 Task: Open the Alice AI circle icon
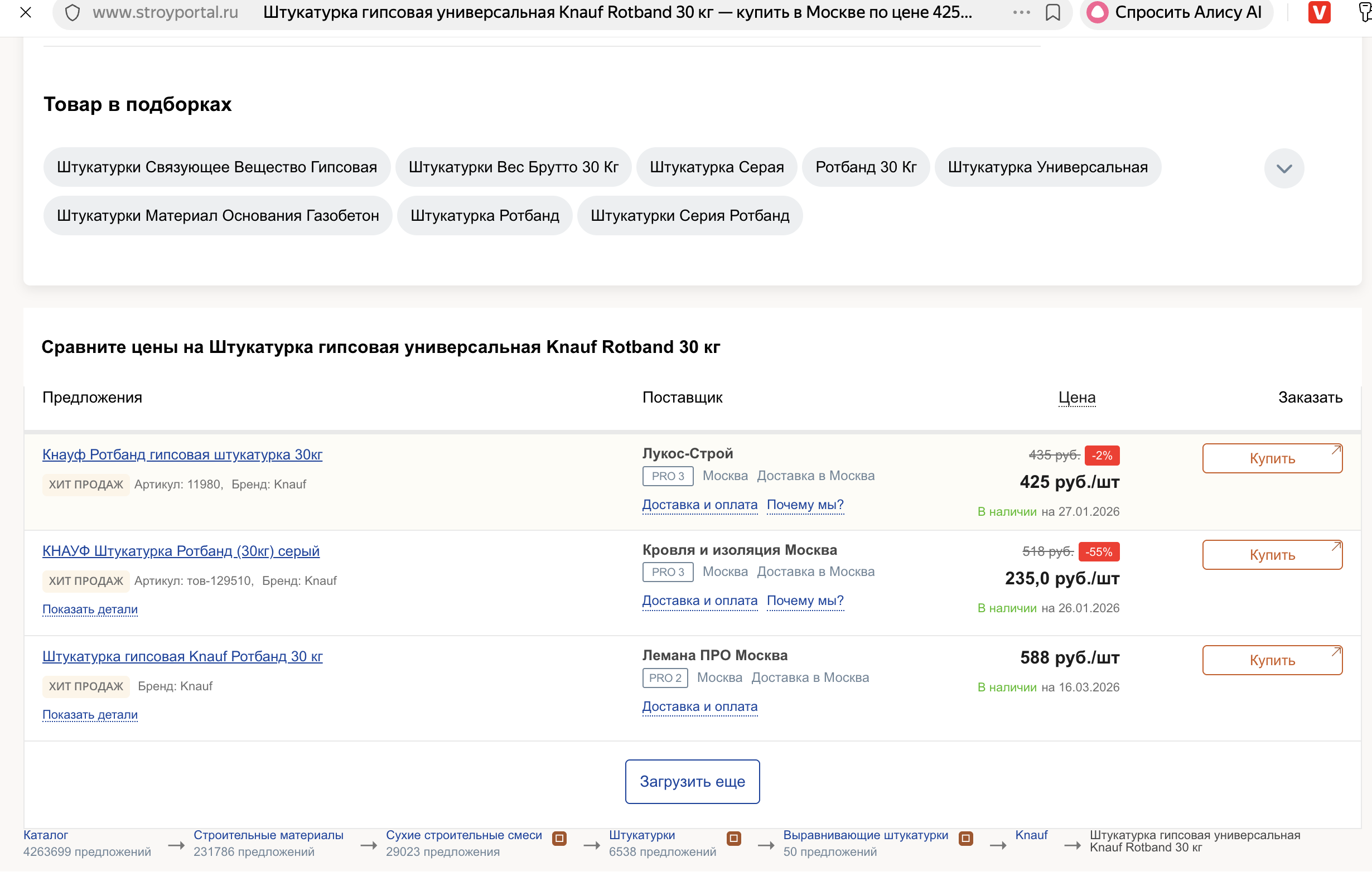click(x=1098, y=12)
